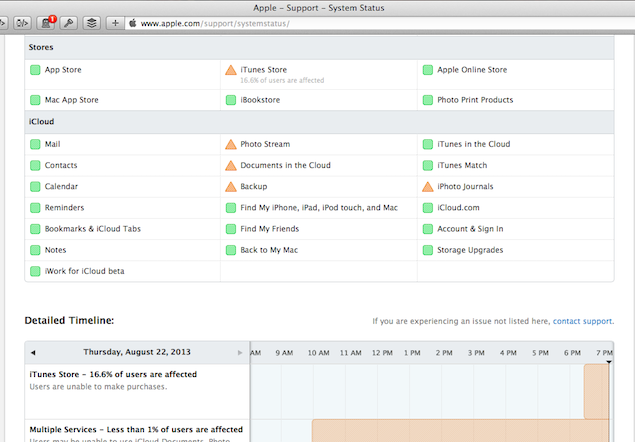Click the Storage Upgrades green icon
The image size is (635, 442).
428,250
